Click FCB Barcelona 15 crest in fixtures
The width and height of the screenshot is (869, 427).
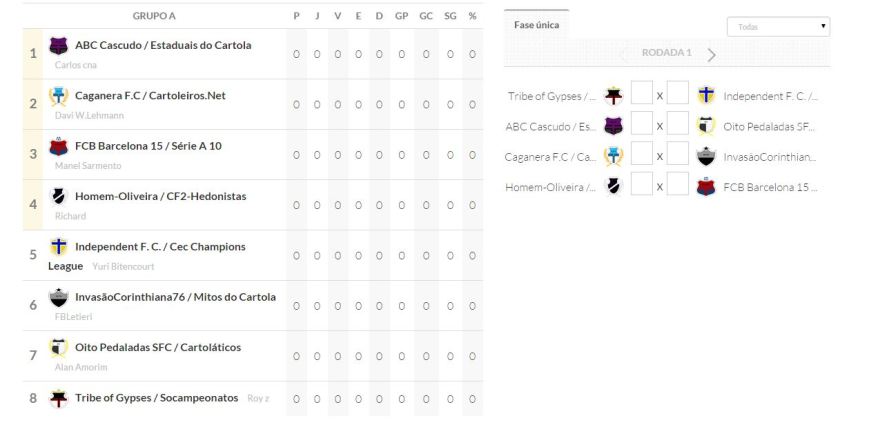click(x=706, y=186)
